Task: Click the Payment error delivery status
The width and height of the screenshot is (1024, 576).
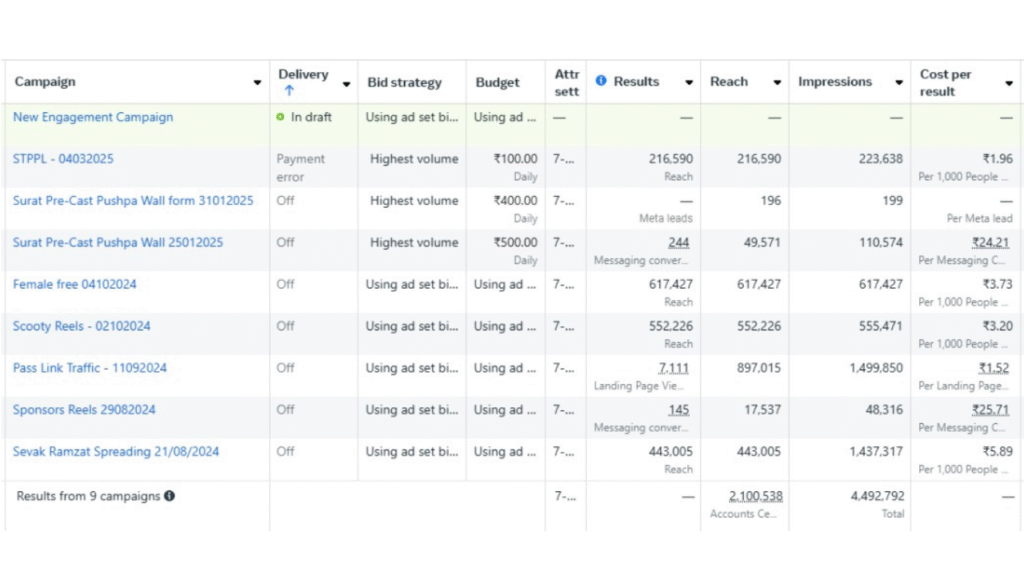Action: click(x=301, y=167)
